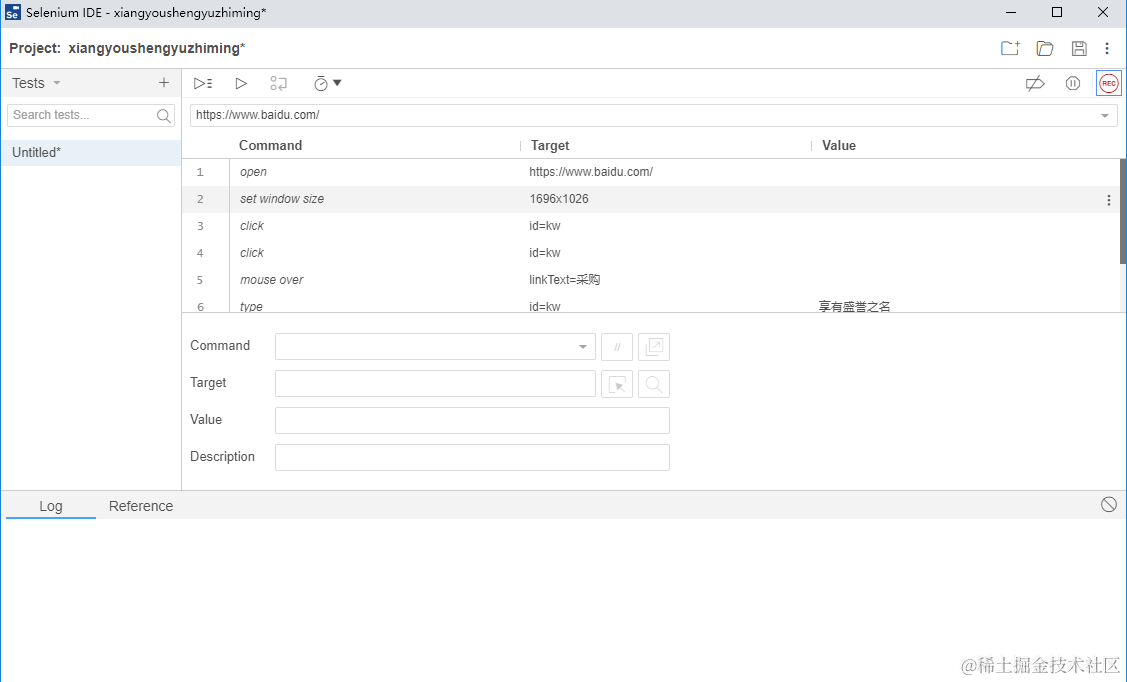Open the project more-options menu
The width and height of the screenshot is (1127, 682).
(1107, 48)
